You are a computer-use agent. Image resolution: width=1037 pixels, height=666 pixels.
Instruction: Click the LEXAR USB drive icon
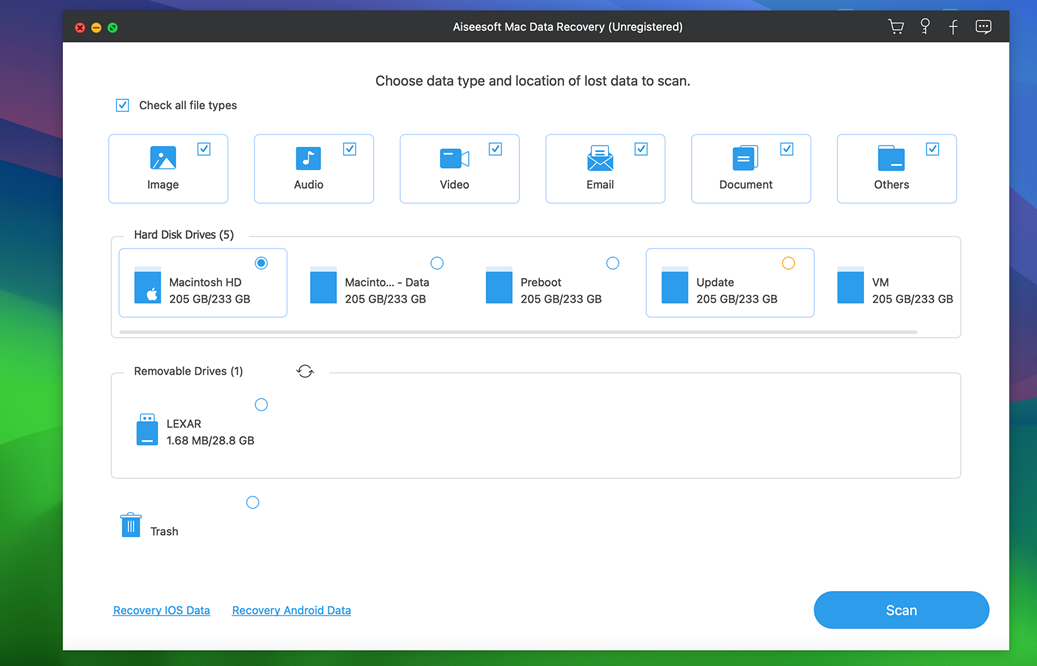(147, 429)
